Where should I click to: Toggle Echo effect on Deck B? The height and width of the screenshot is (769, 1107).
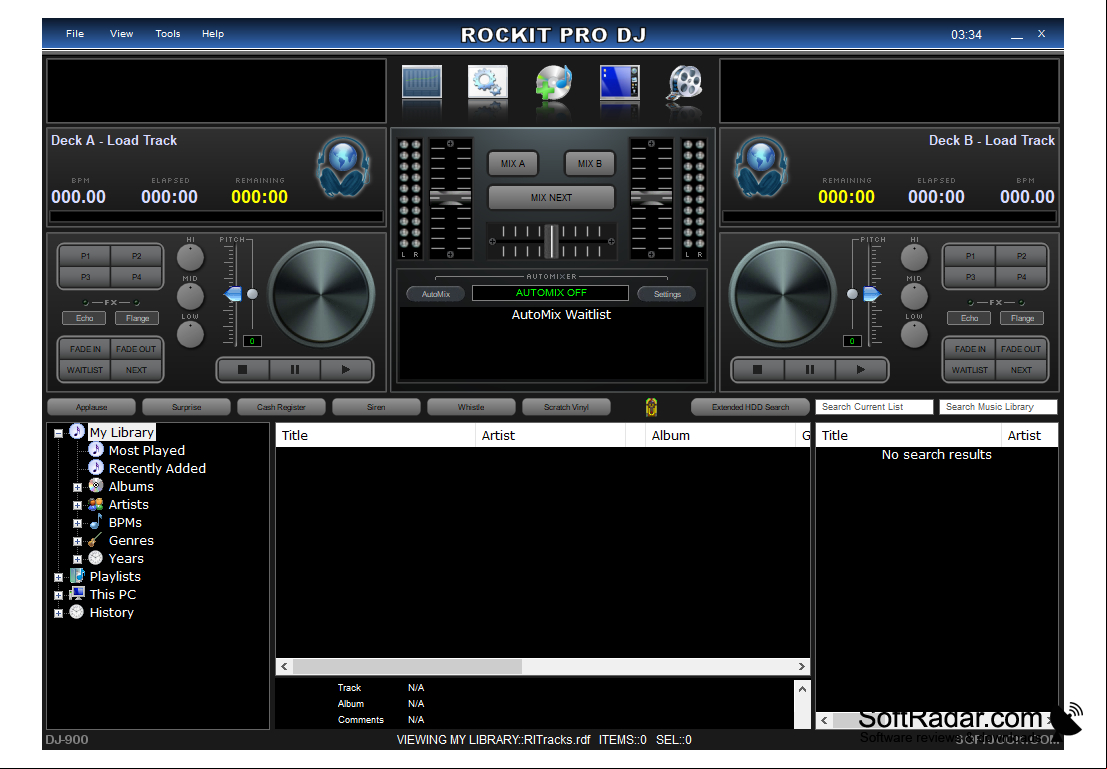[969, 318]
